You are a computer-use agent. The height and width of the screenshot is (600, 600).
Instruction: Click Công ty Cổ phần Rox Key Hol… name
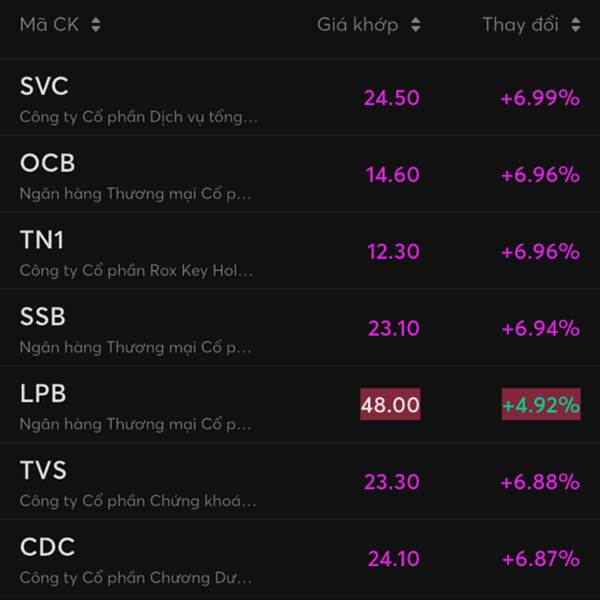coord(136,271)
